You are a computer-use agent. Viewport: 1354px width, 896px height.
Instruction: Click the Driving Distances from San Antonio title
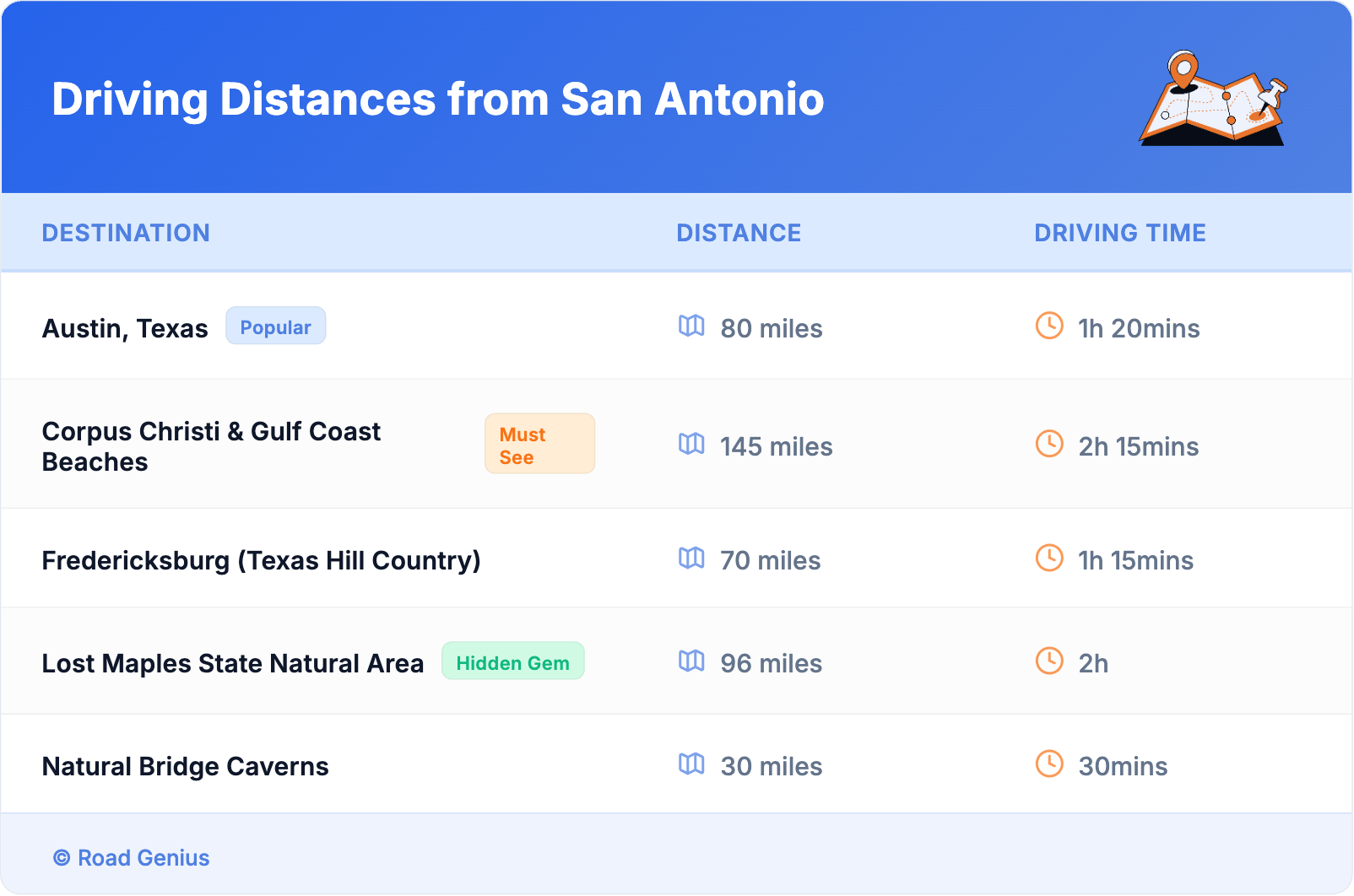[437, 100]
